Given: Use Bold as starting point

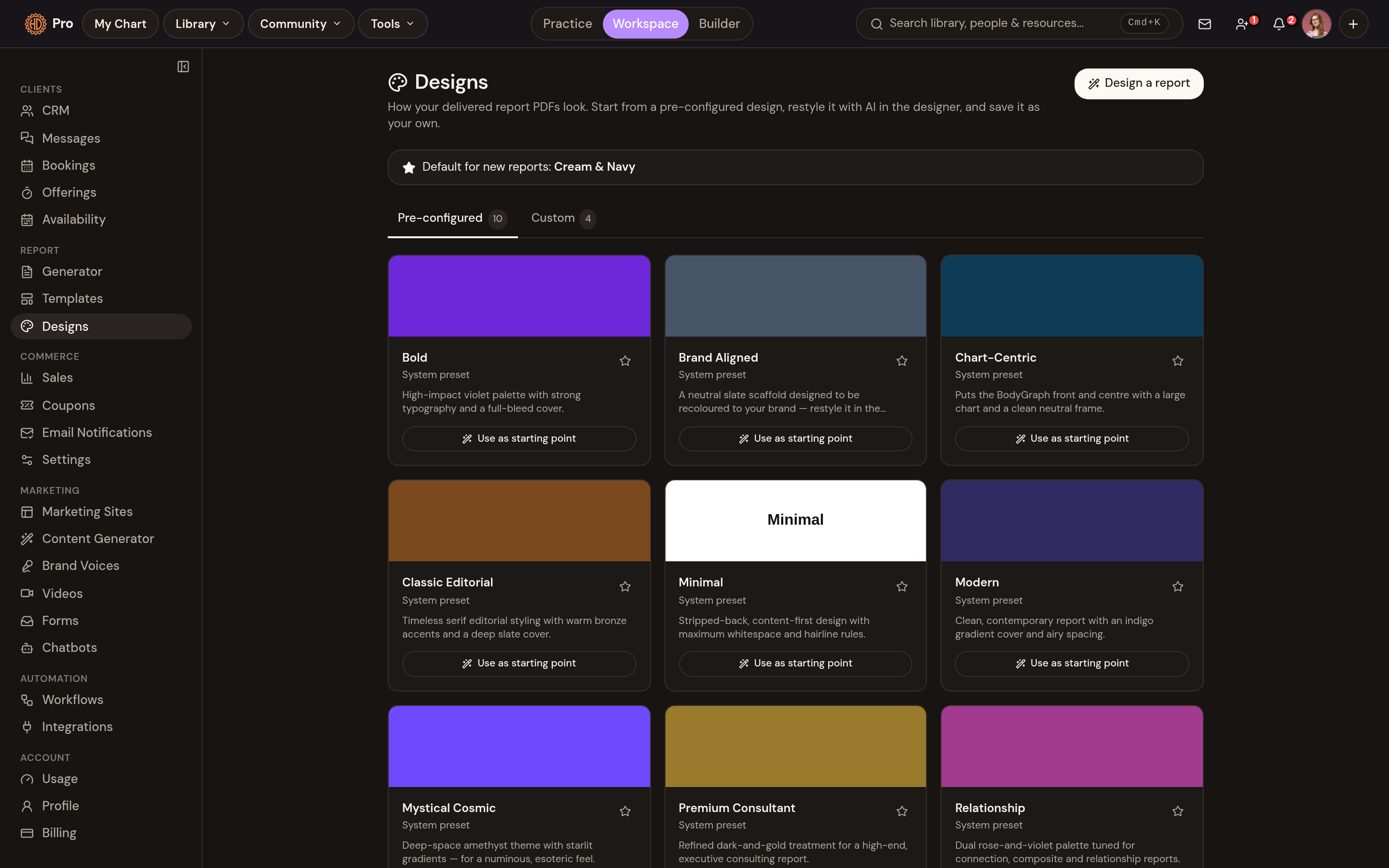Looking at the screenshot, I should 519,439.
